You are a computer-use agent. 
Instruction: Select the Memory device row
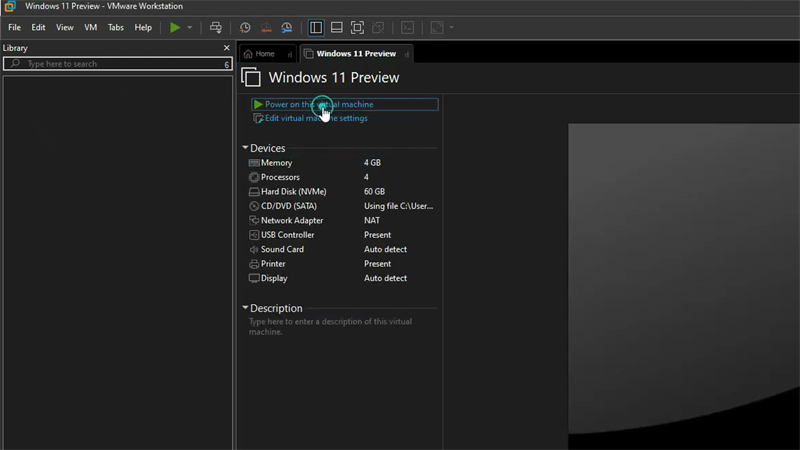coord(341,163)
